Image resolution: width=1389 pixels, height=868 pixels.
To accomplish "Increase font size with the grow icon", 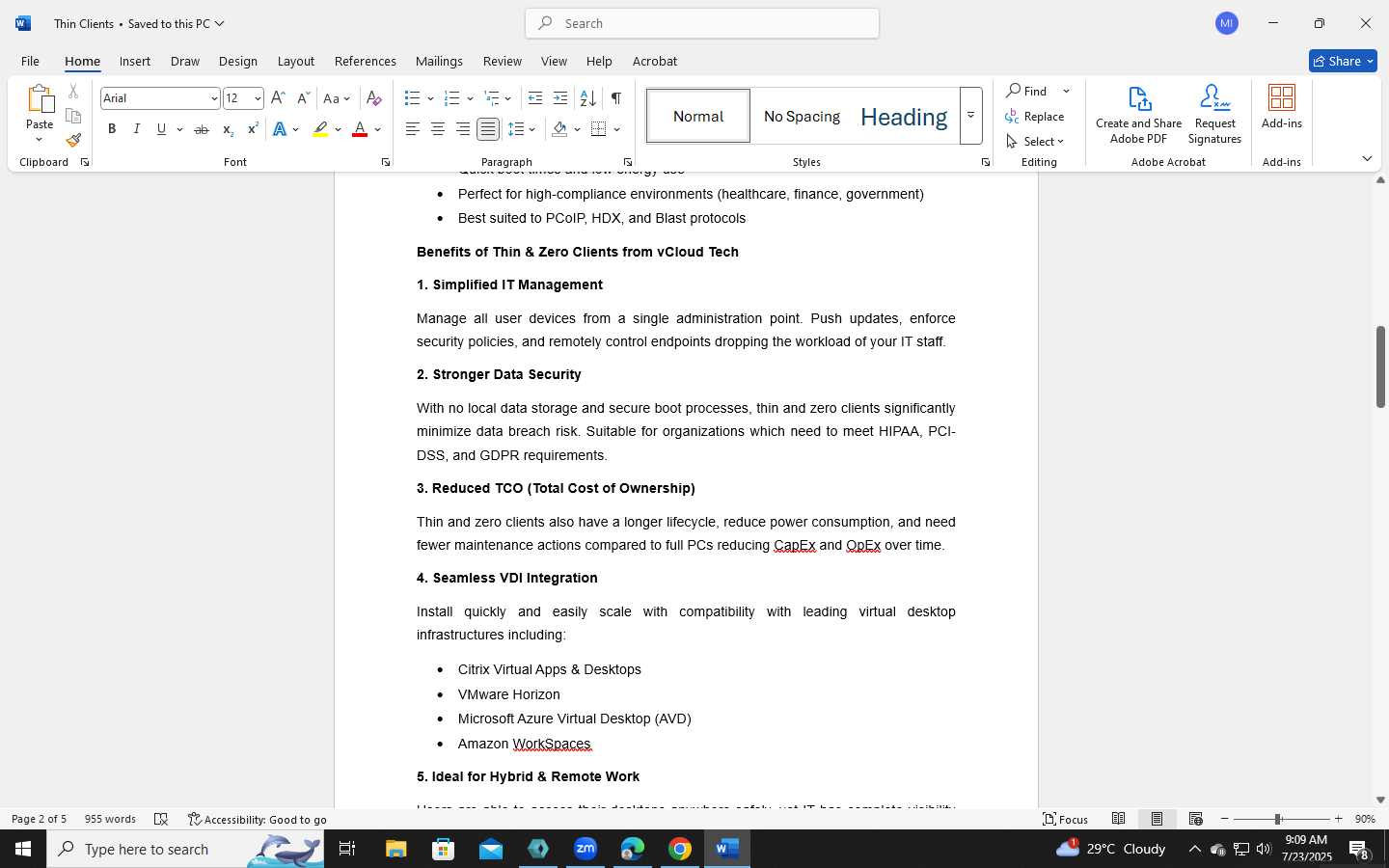I will pyautogui.click(x=278, y=98).
